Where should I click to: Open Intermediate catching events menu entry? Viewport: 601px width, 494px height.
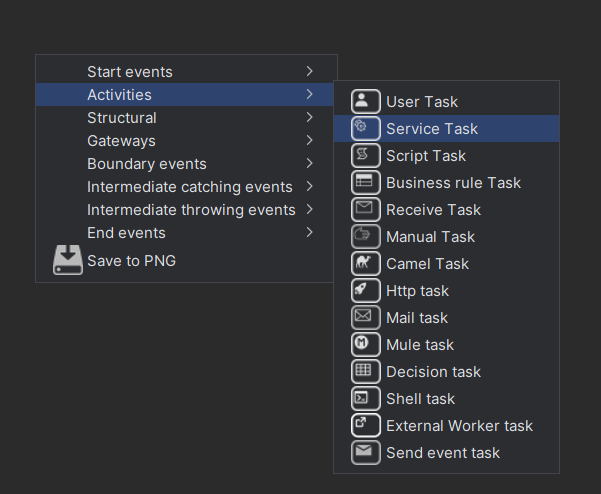189,187
